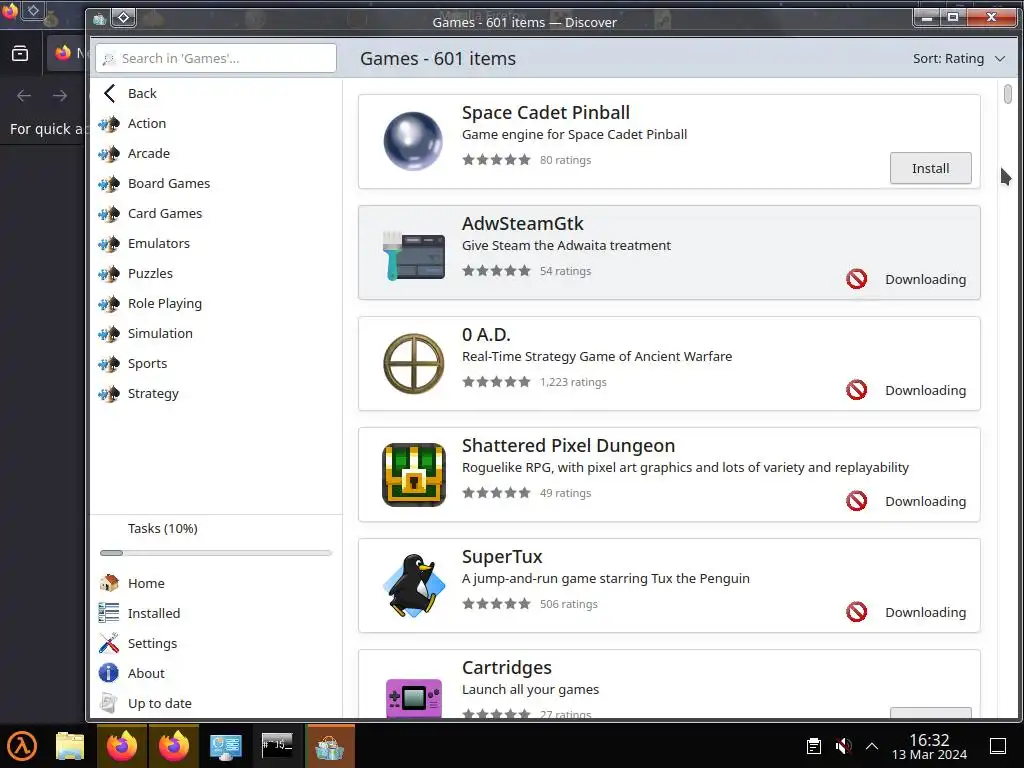This screenshot has height=768, width=1024.
Task: Click the Emulators category icon
Action: click(x=109, y=244)
